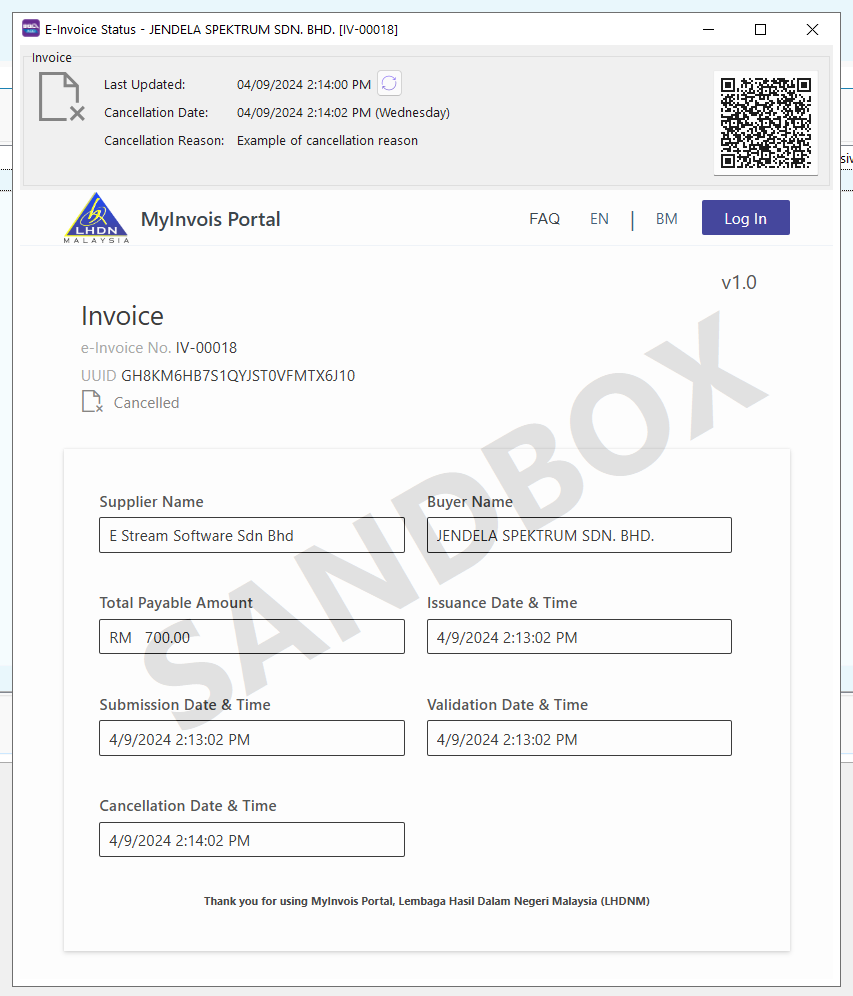853x996 pixels.
Task: Click the Buyer Name field
Action: tap(579, 535)
